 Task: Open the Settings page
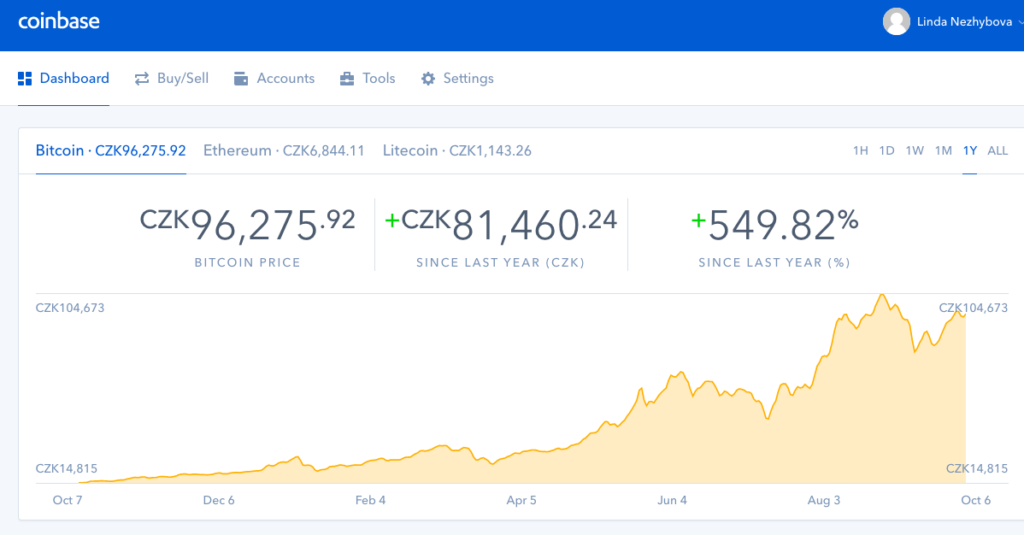(x=457, y=78)
